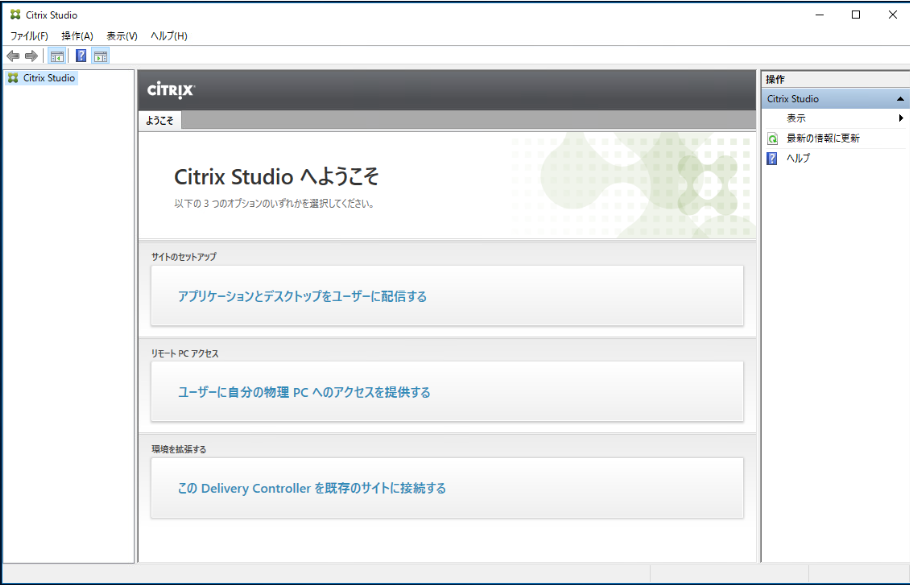Viewport: 910px width, 585px height.
Task: Collapse the Citrix Studio actions section arrow
Action: point(900,99)
